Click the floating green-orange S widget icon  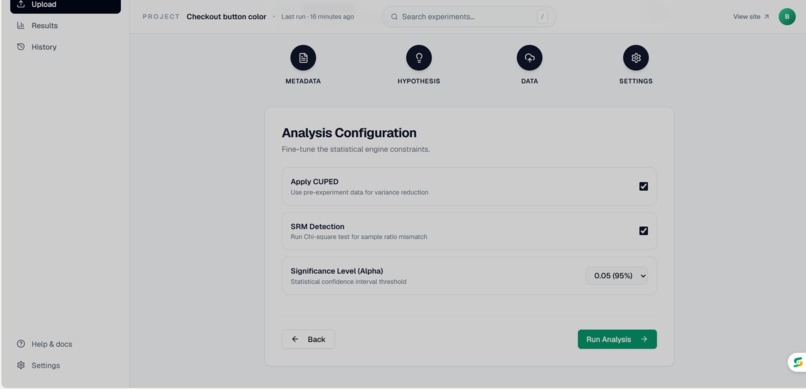(x=797, y=362)
